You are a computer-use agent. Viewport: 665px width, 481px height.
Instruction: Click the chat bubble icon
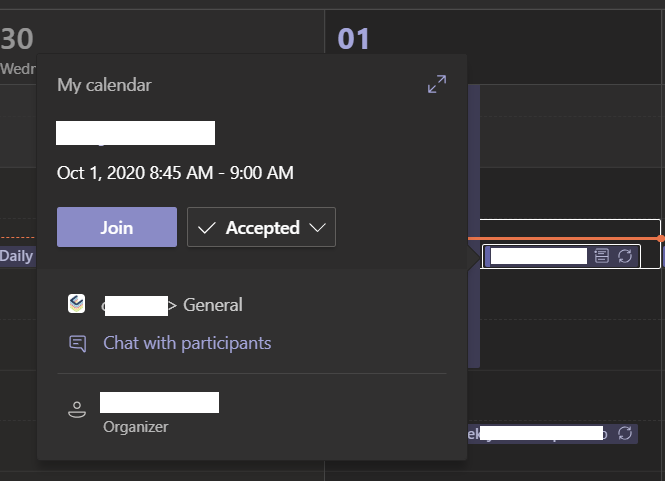pyautogui.click(x=77, y=344)
